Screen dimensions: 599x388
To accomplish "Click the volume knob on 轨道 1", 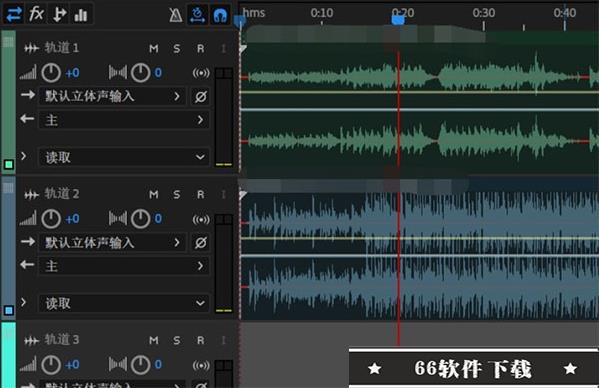I will (51, 73).
